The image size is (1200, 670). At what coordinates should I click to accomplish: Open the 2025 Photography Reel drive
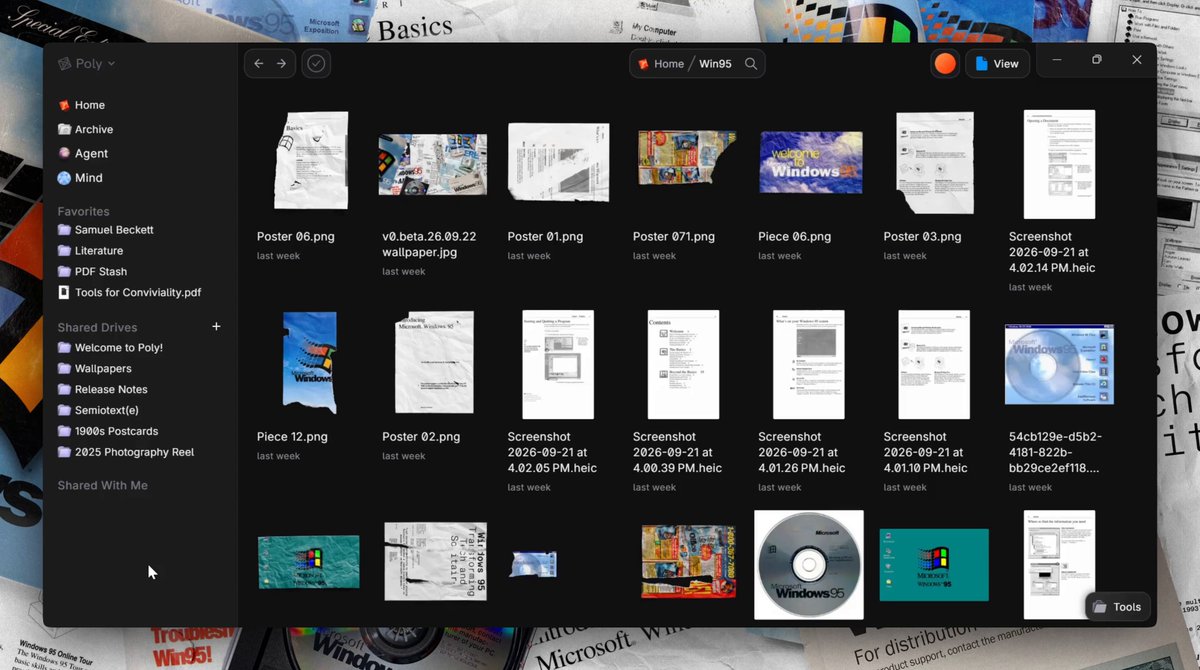pos(126,453)
